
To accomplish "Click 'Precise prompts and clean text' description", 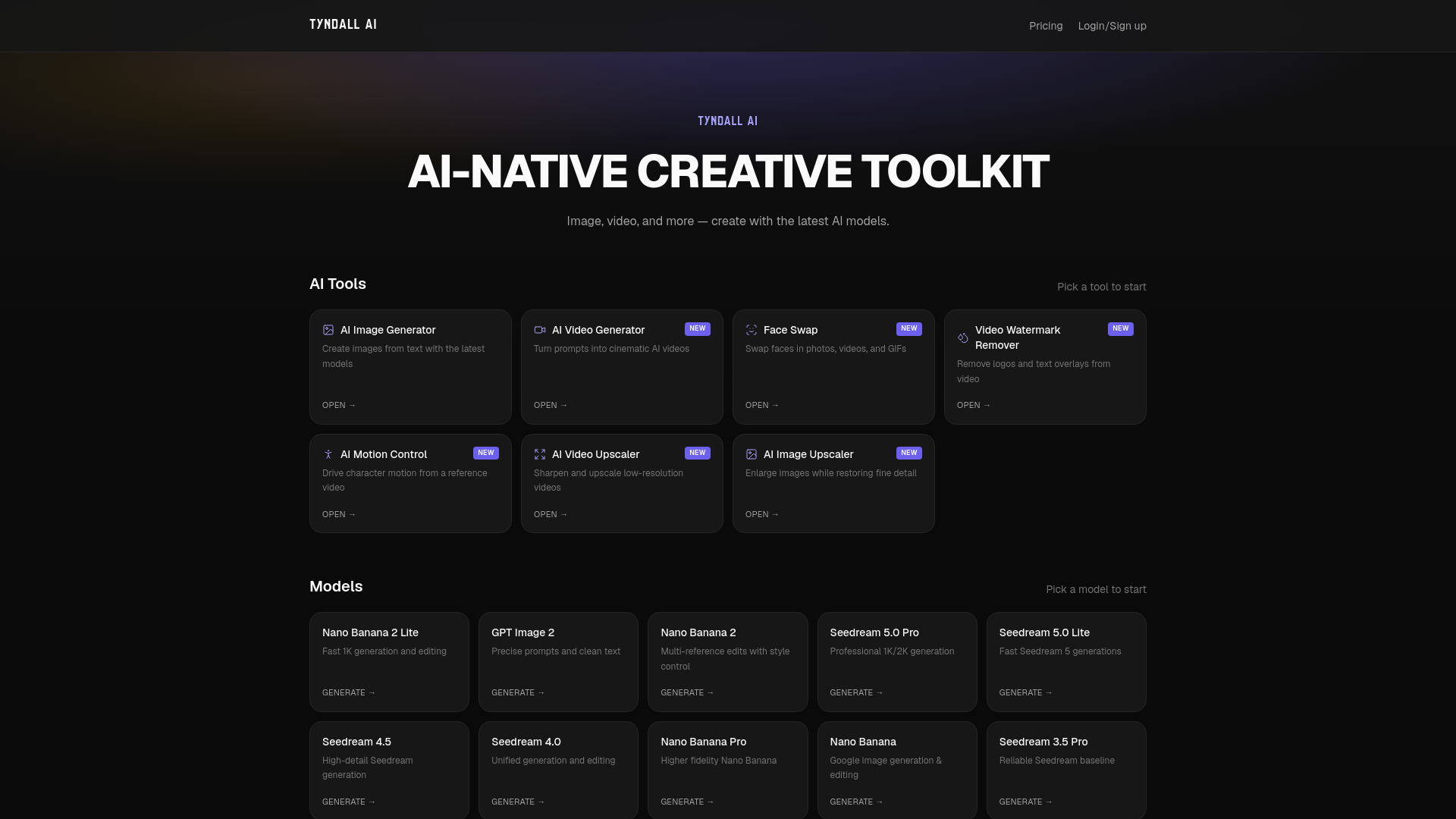I will click(x=556, y=651).
